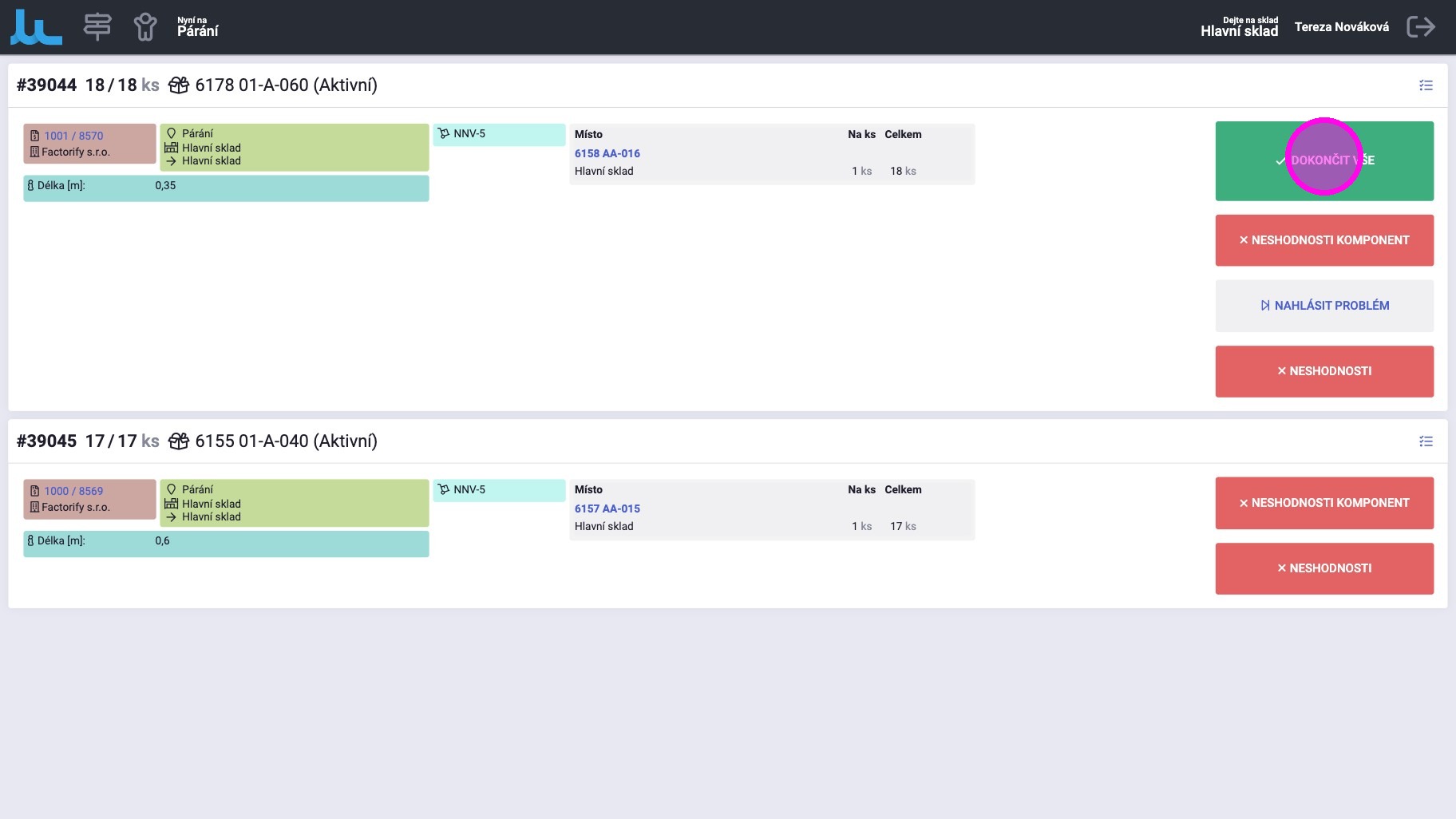Click NNV-5 tag in order #39044
1456x819 pixels.
click(x=499, y=134)
